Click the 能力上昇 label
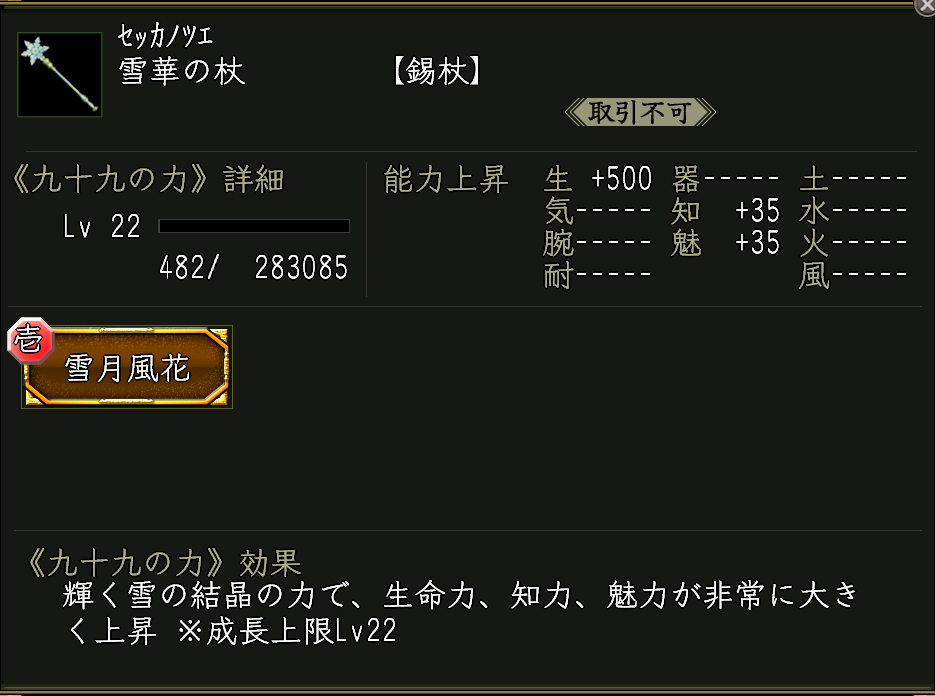The image size is (935, 696). [446, 180]
